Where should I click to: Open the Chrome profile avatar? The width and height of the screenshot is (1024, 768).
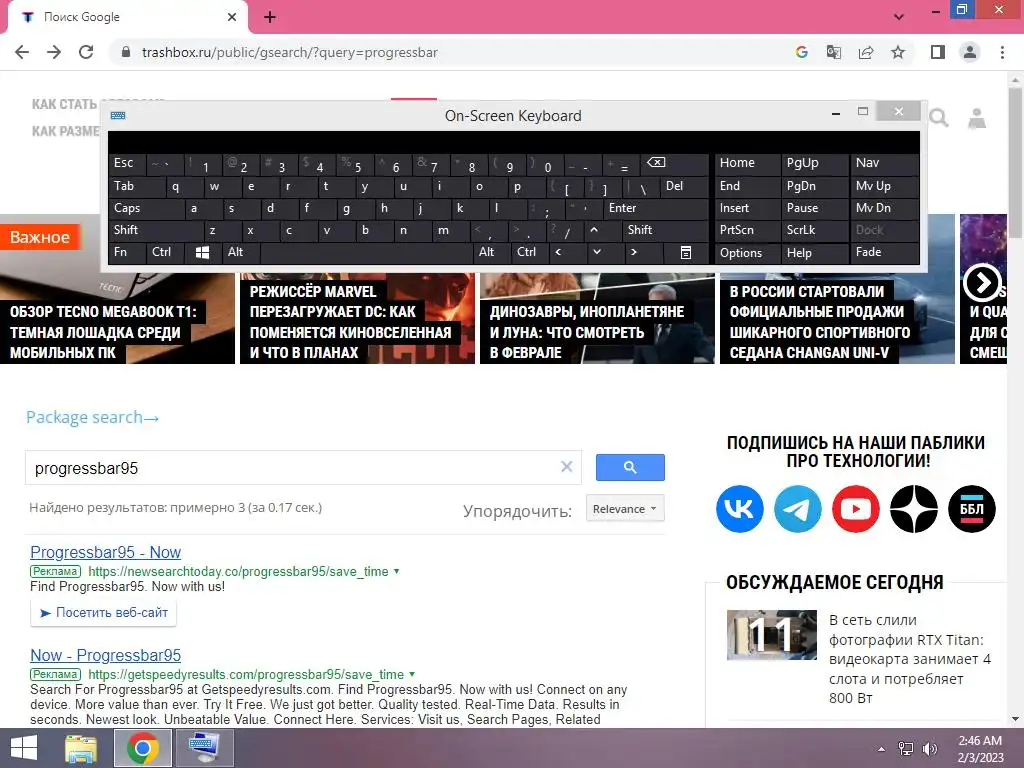tap(970, 52)
